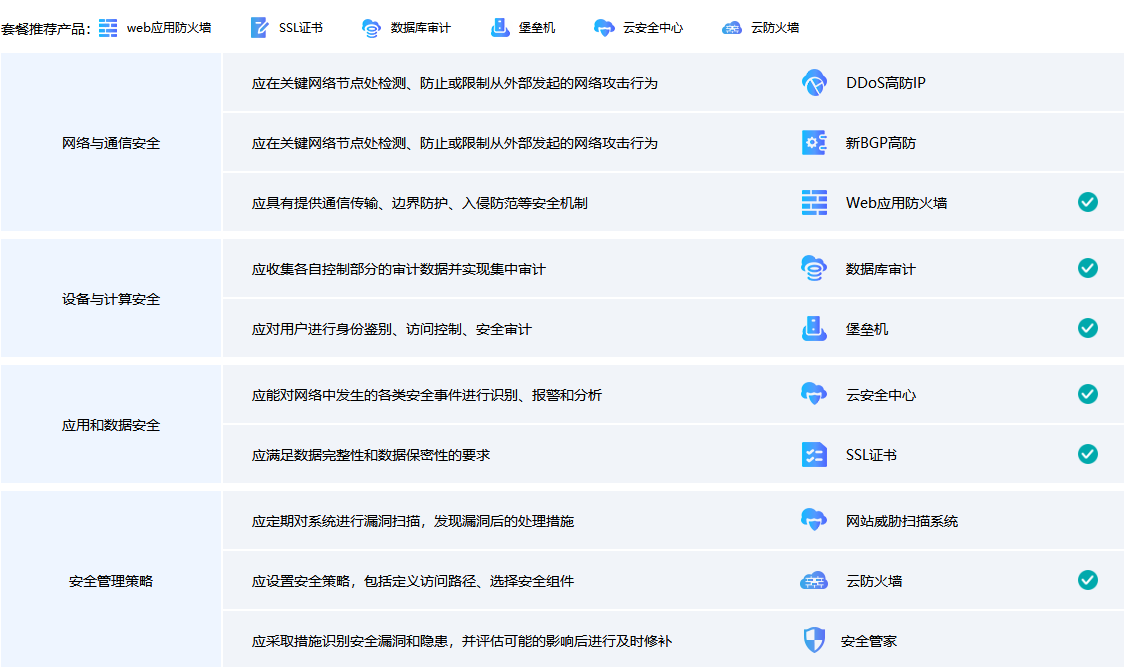Click the 堡垒机 icon in table row
The height and width of the screenshot is (667, 1124).
tap(814, 329)
